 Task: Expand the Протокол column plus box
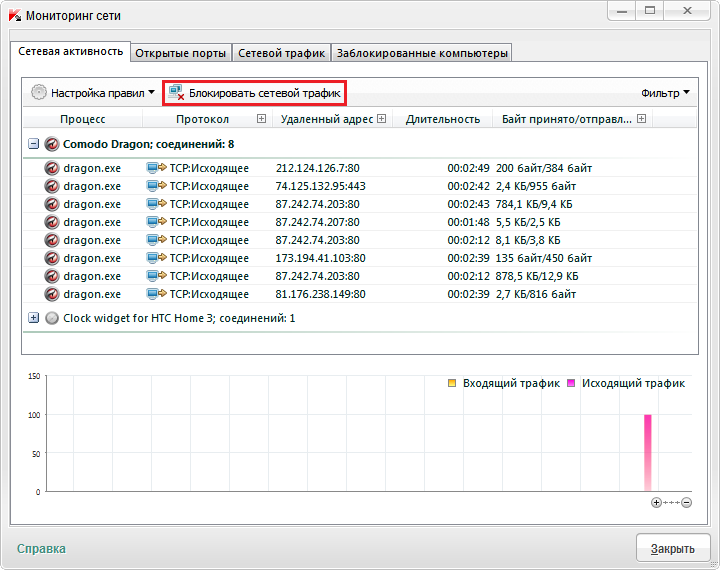261,119
